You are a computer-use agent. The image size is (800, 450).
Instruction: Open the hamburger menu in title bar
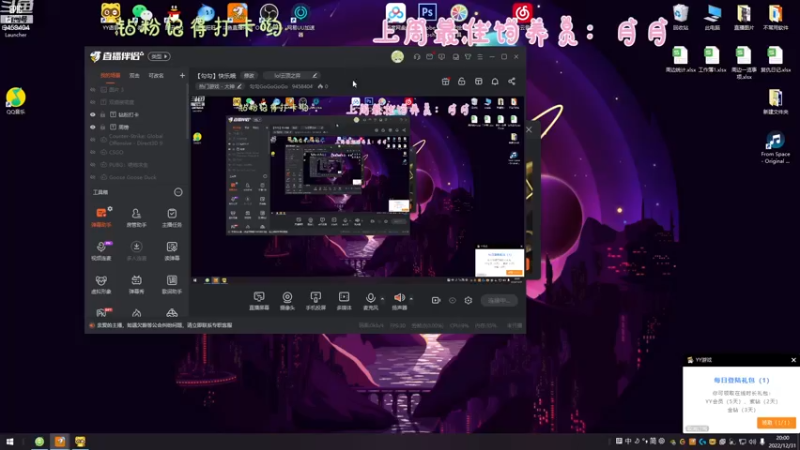pyautogui.click(x=480, y=57)
